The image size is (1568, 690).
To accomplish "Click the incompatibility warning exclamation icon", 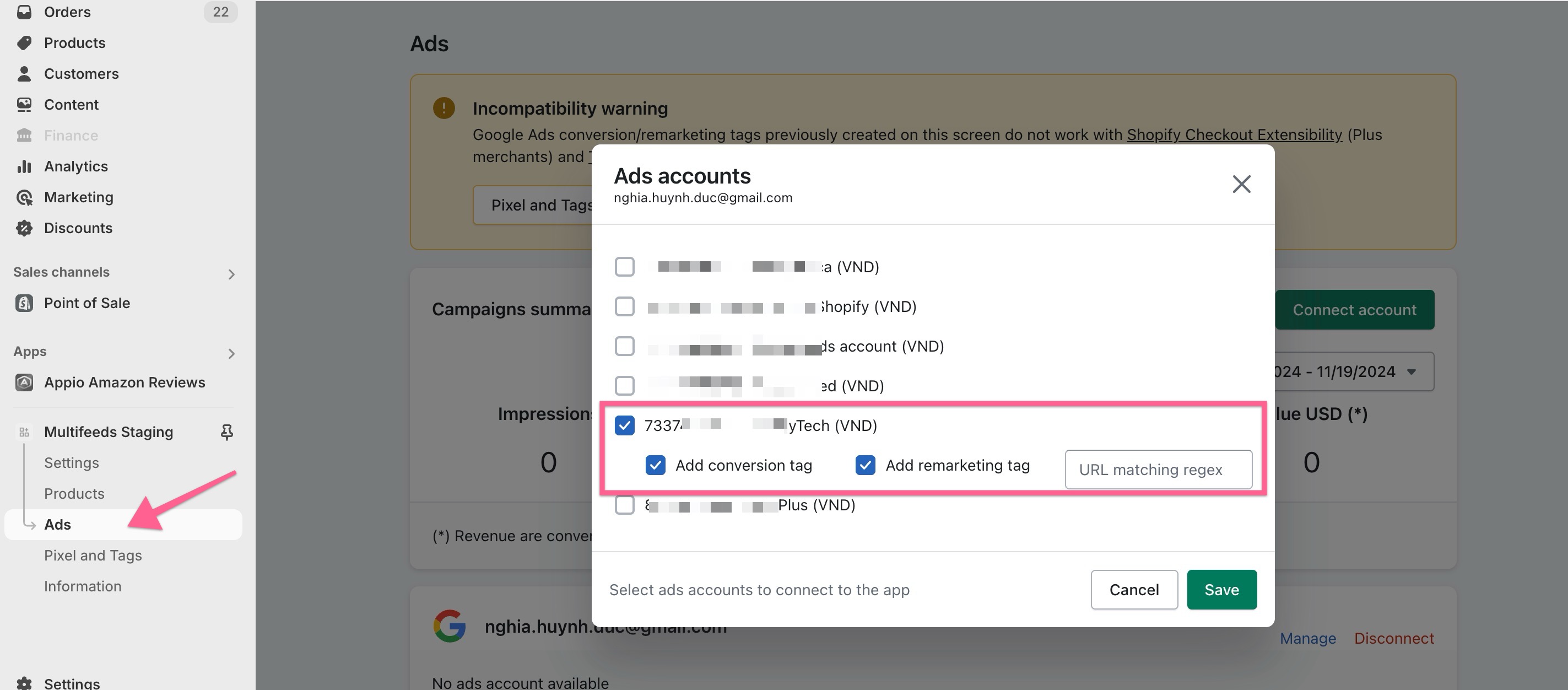I will tap(444, 109).
